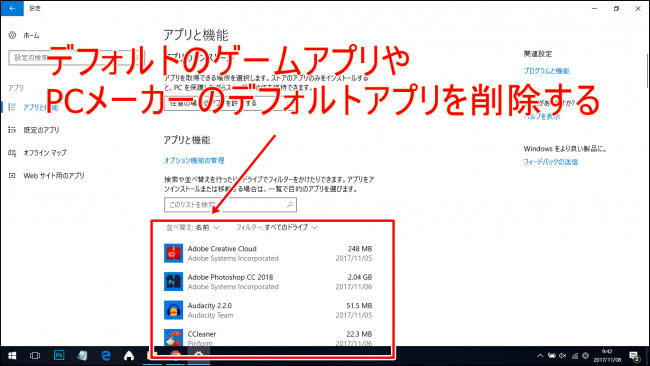The width and height of the screenshot is (650, 366).
Task: Go back with the arrow button
Action: tap(12, 8)
